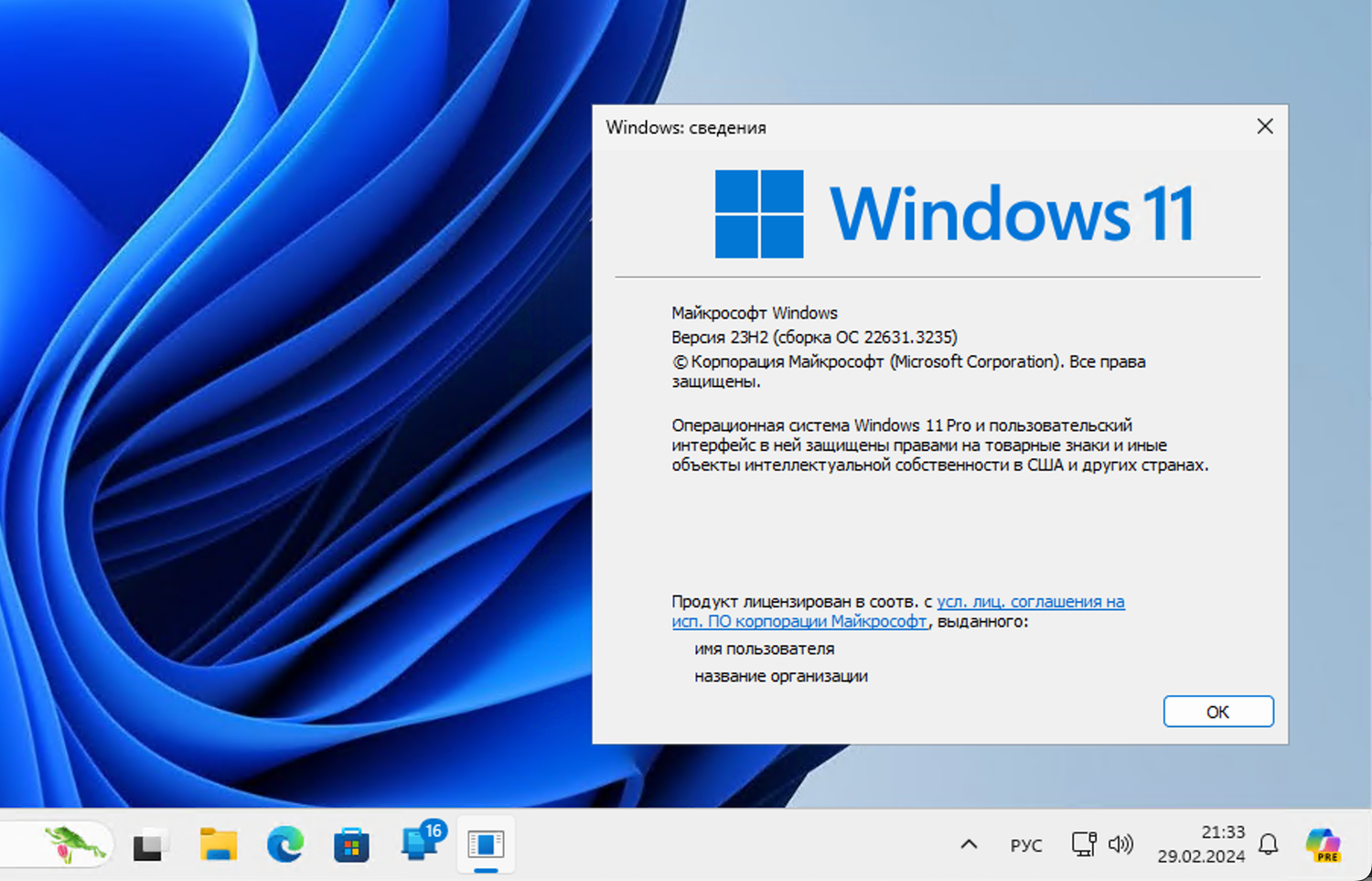
Task: Open the volume speaker control
Action: 1120,843
